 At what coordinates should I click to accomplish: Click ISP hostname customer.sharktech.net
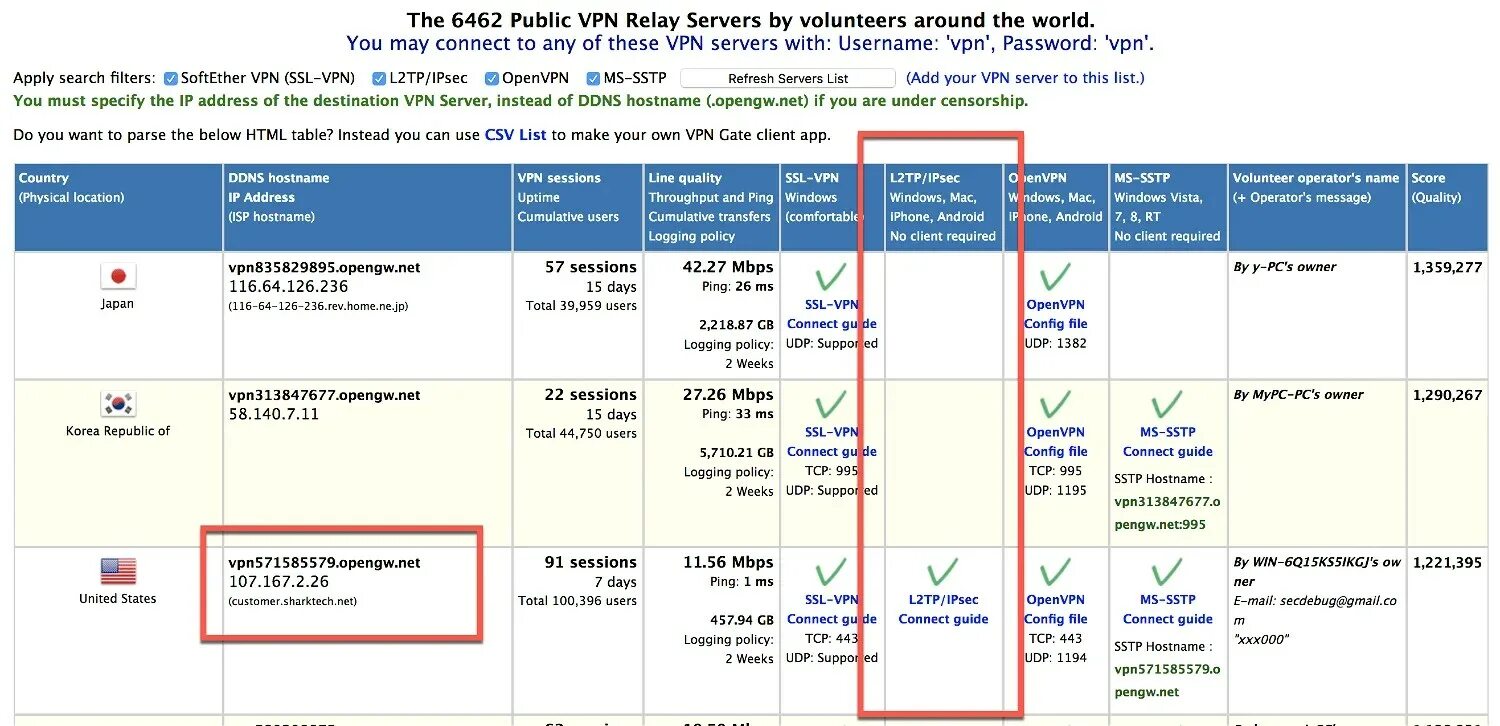(x=292, y=601)
